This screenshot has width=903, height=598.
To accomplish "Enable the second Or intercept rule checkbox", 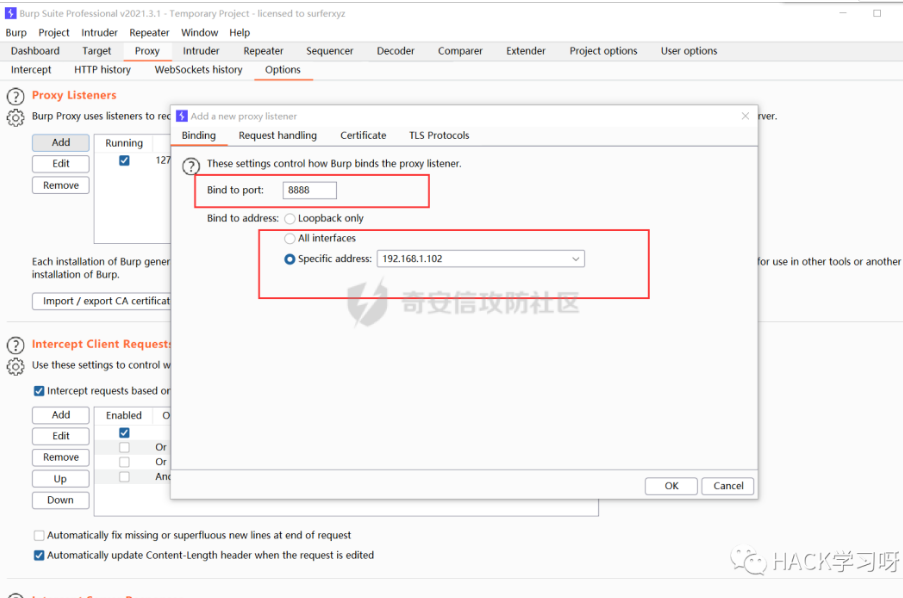I will (x=124, y=462).
